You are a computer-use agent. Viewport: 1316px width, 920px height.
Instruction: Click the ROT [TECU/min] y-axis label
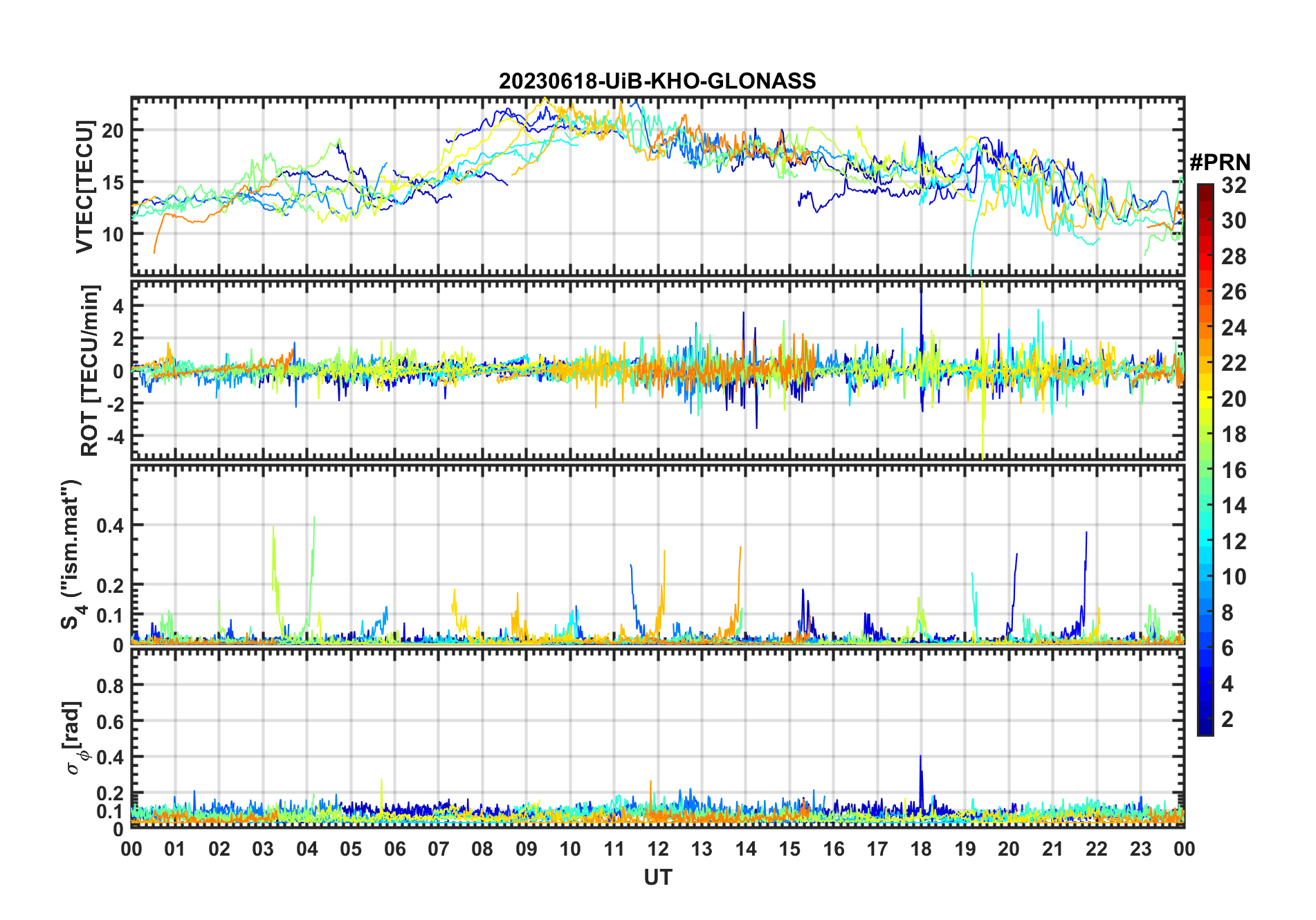(x=90, y=370)
